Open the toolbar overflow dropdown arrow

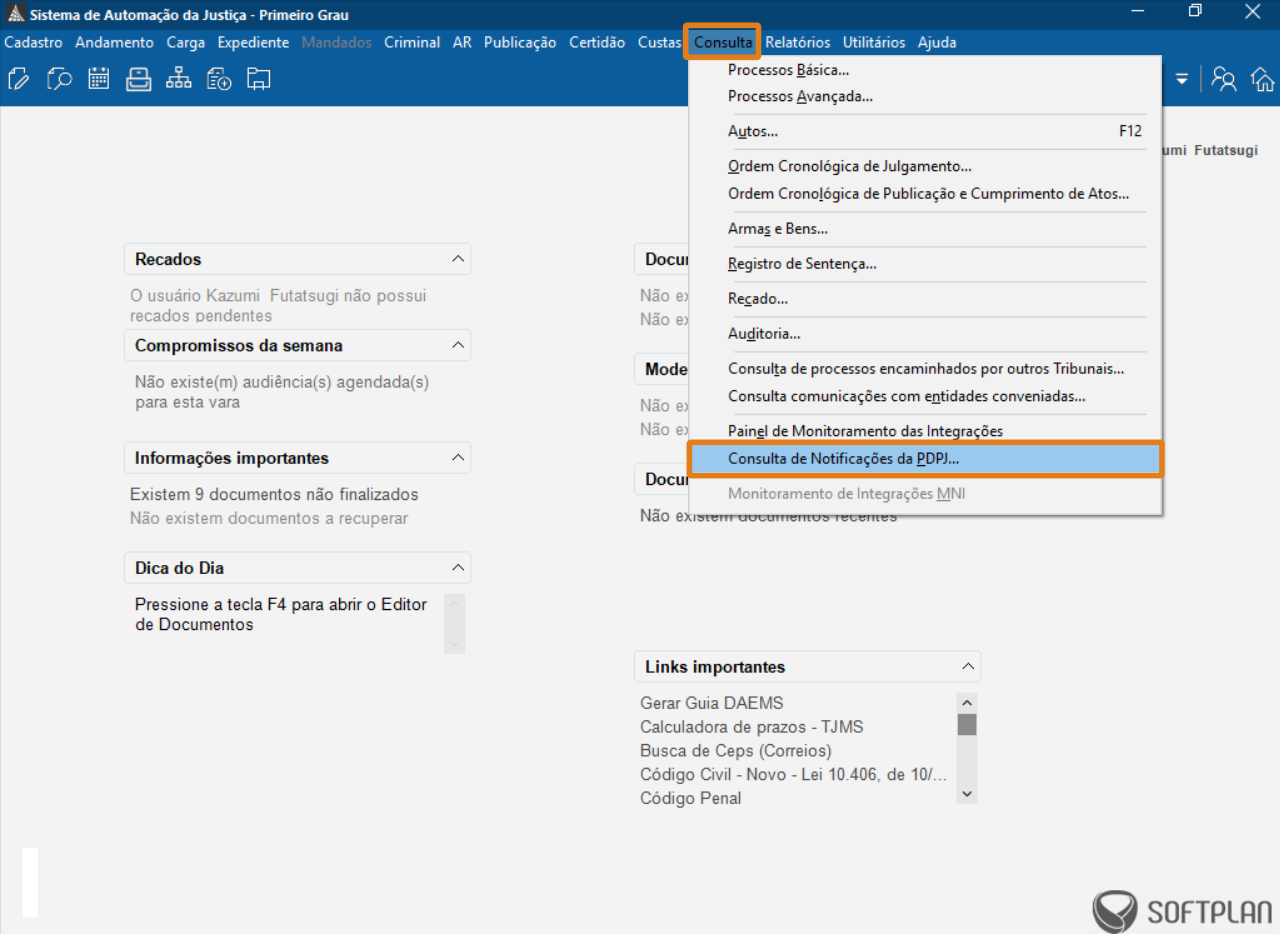pos(1181,79)
